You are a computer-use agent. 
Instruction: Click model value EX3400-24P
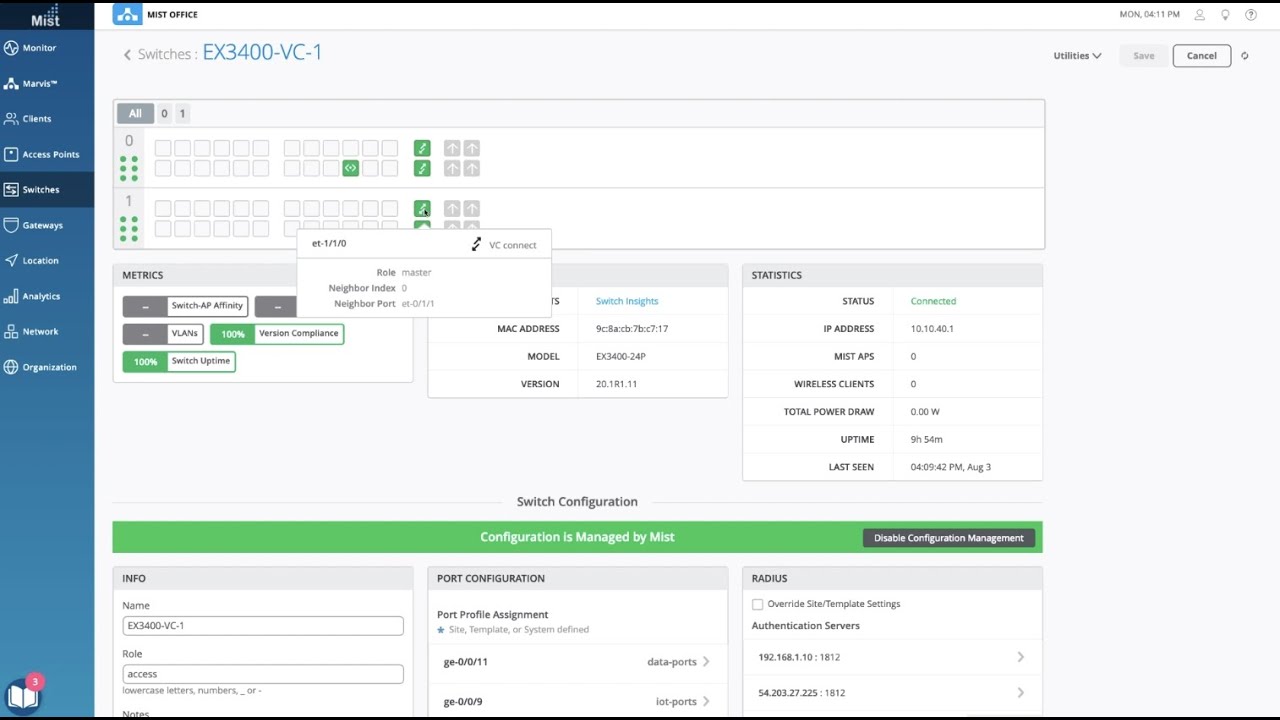[623, 356]
